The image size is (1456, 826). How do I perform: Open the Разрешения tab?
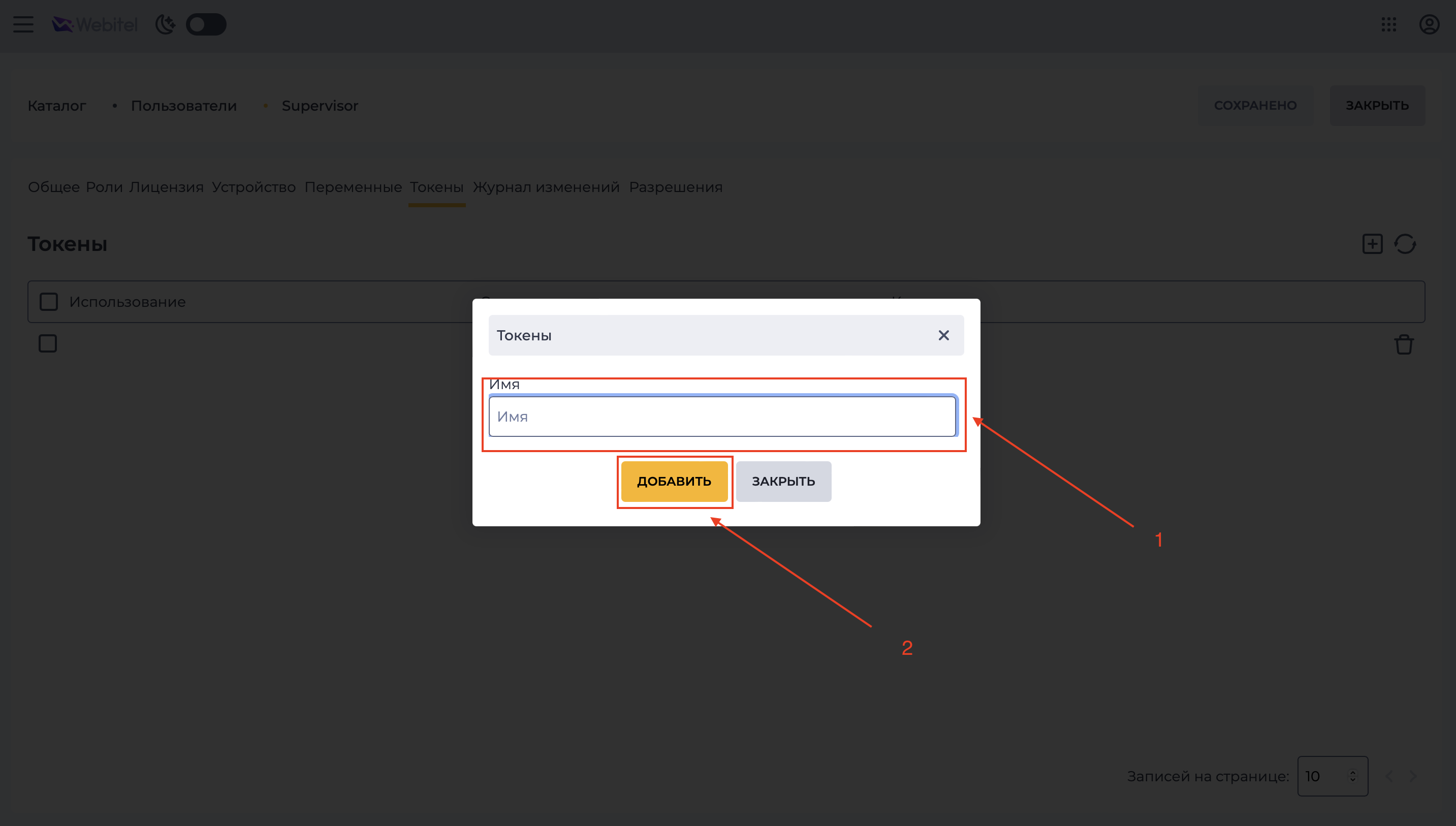click(x=676, y=187)
